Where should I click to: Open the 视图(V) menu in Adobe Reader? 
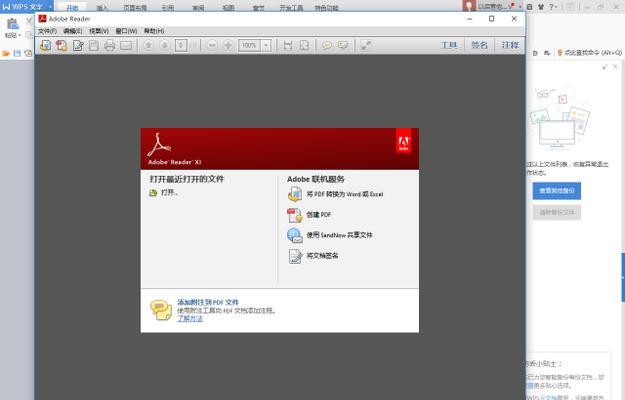[99, 31]
